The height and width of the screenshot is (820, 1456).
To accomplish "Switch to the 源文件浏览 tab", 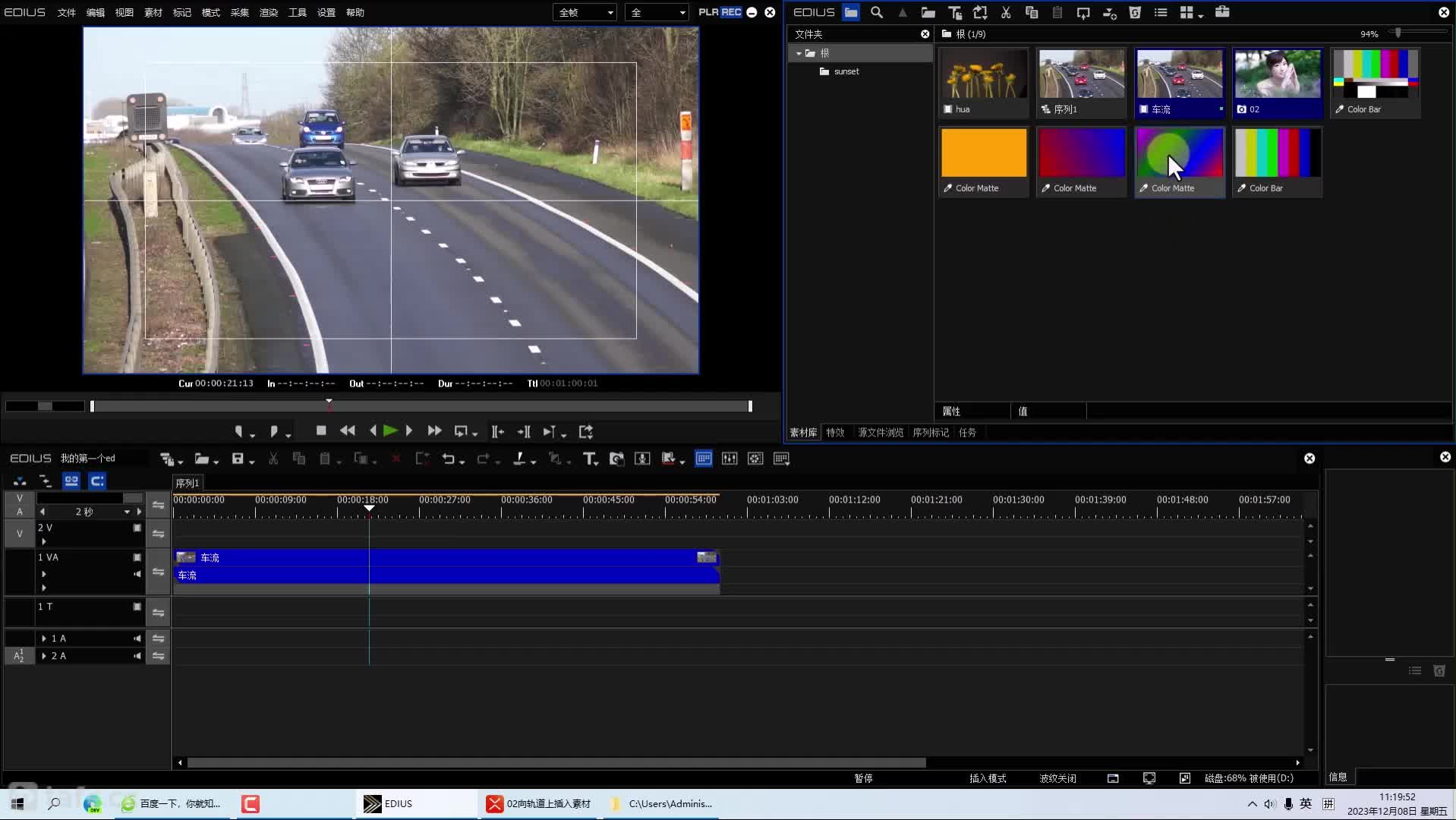I will [x=881, y=433].
